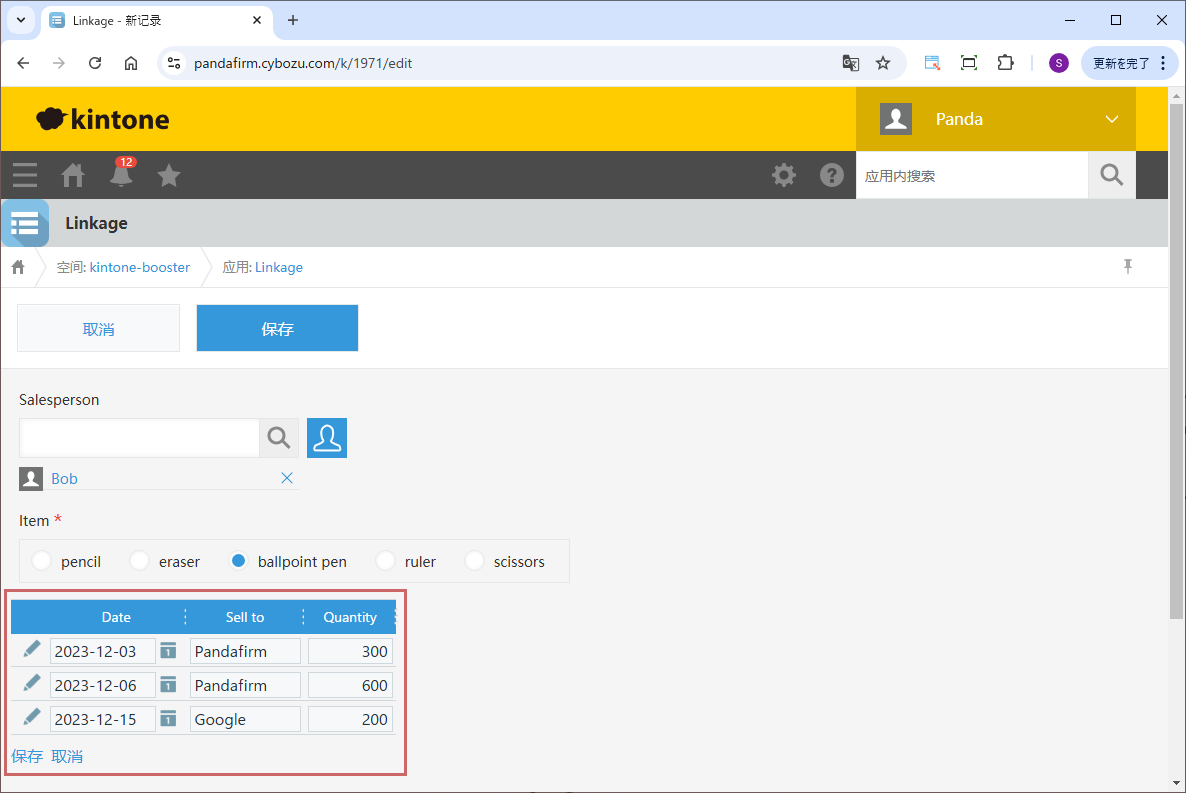Open the browser tab list dropdown arrow
Image resolution: width=1186 pixels, height=793 pixels.
coord(20,20)
